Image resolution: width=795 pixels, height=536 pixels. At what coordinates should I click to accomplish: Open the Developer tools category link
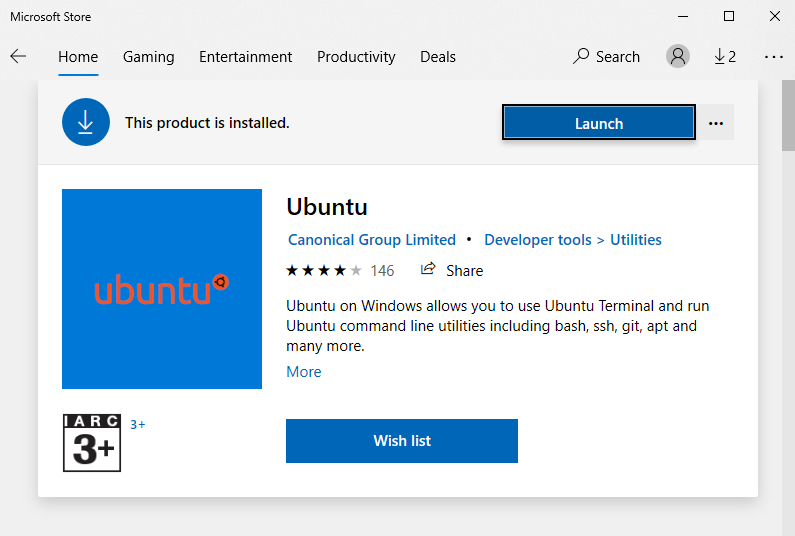click(x=538, y=239)
